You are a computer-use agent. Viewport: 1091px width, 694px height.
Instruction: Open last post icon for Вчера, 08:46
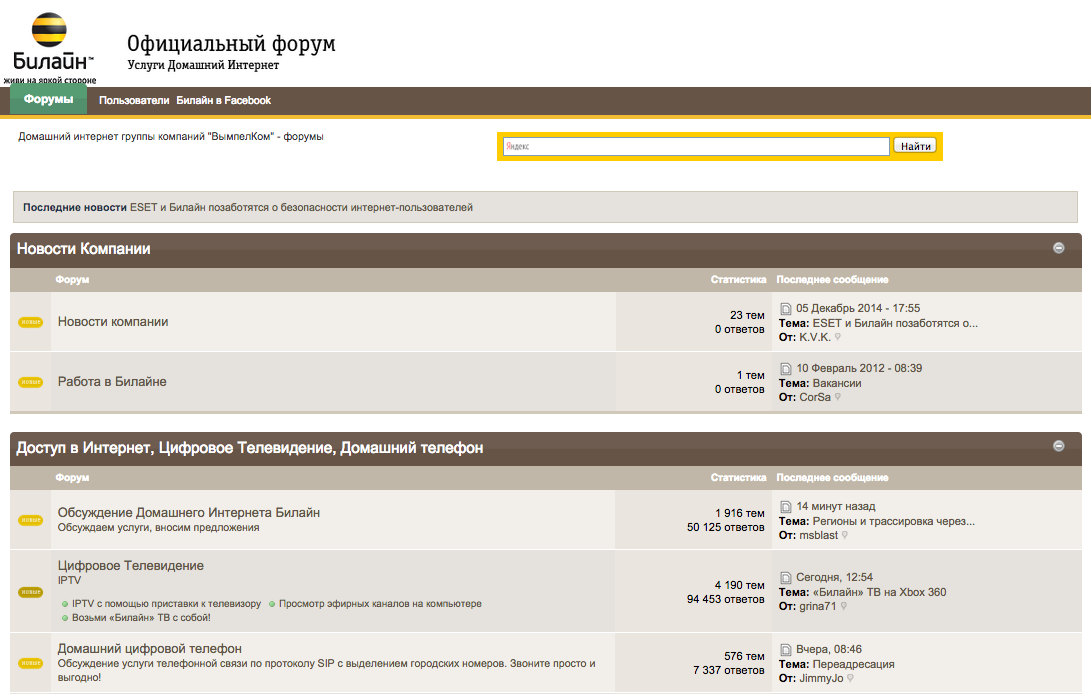786,649
